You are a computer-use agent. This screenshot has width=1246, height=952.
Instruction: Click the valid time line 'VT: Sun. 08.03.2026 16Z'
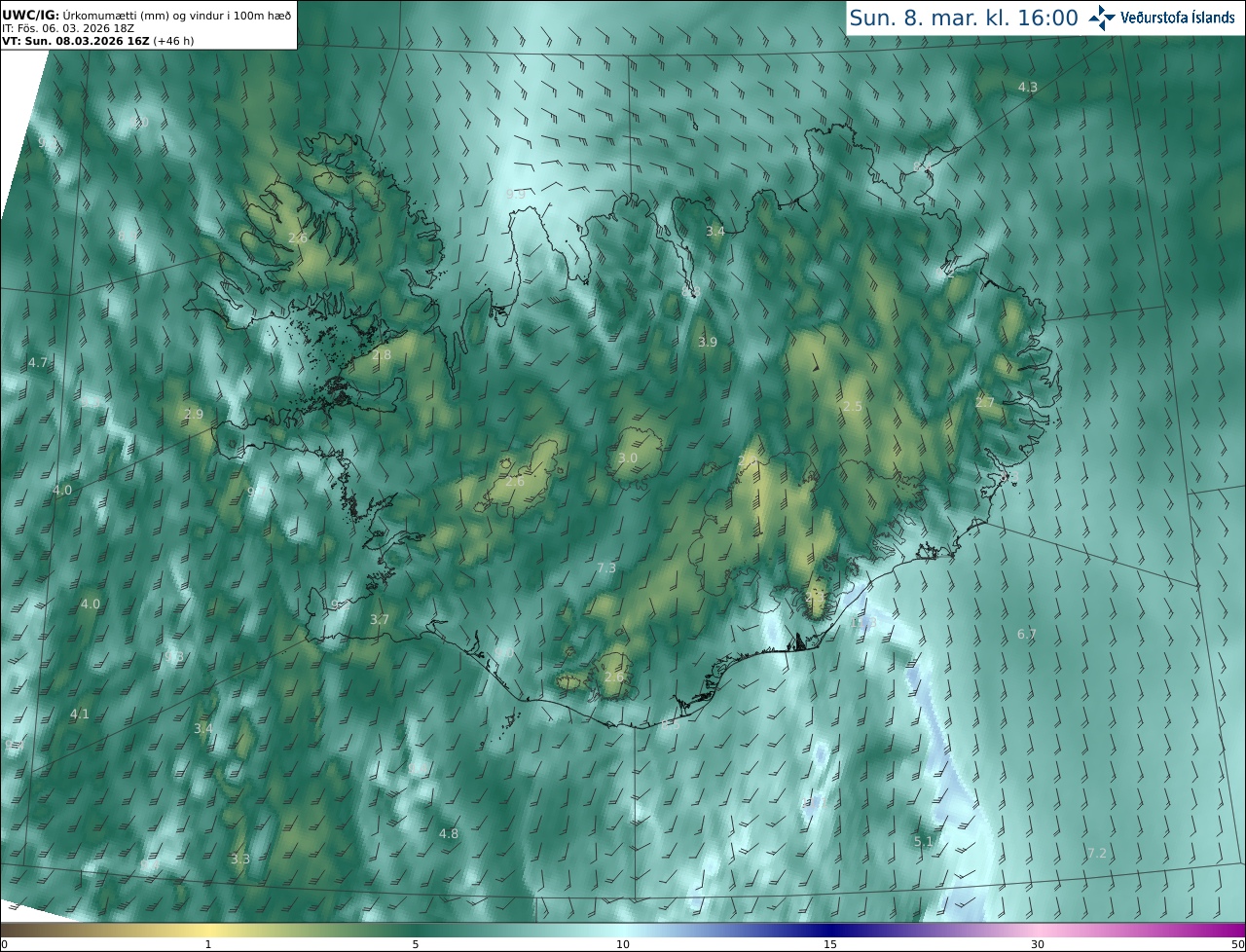pyautogui.click(x=74, y=42)
